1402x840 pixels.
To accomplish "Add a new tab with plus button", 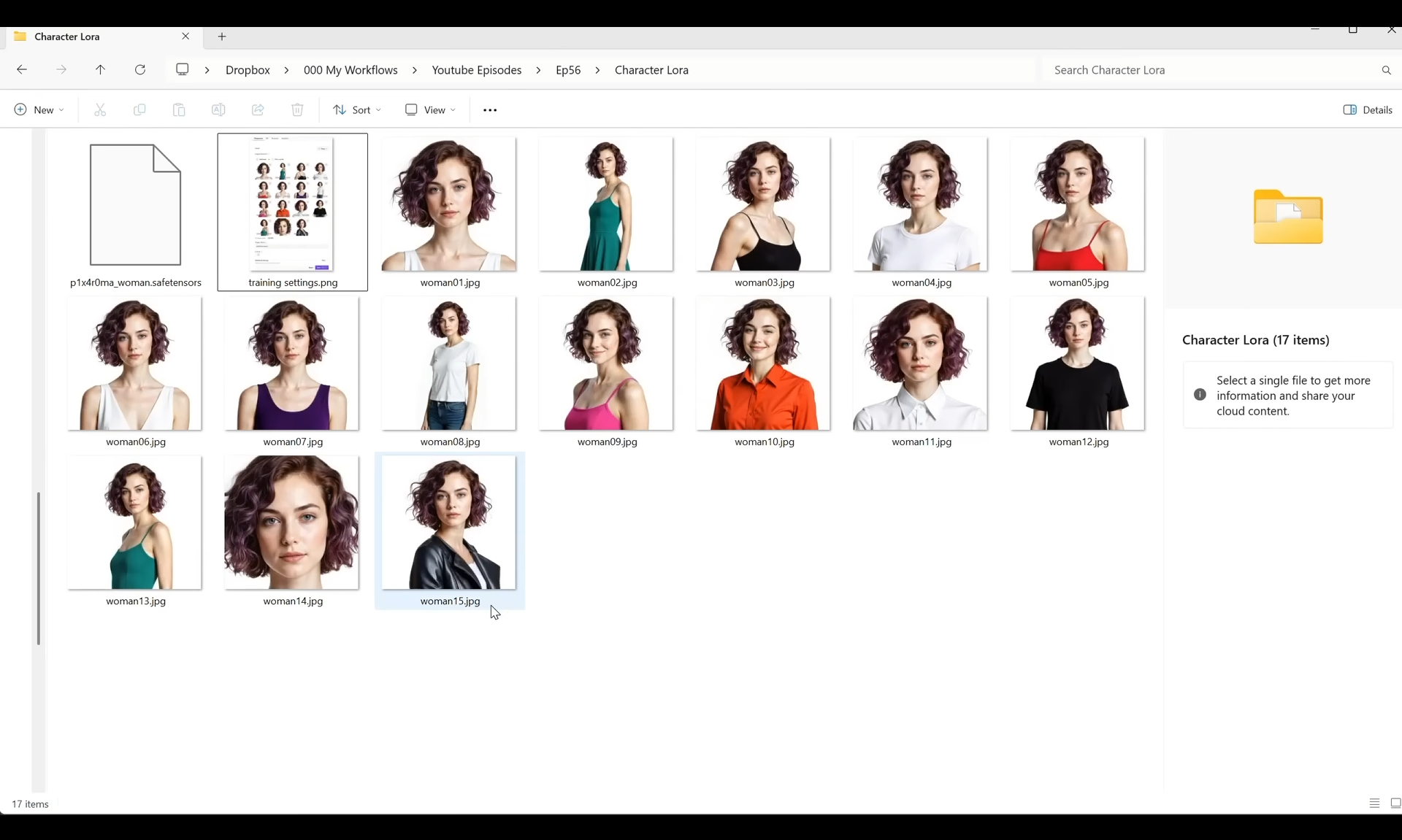I will click(x=222, y=36).
